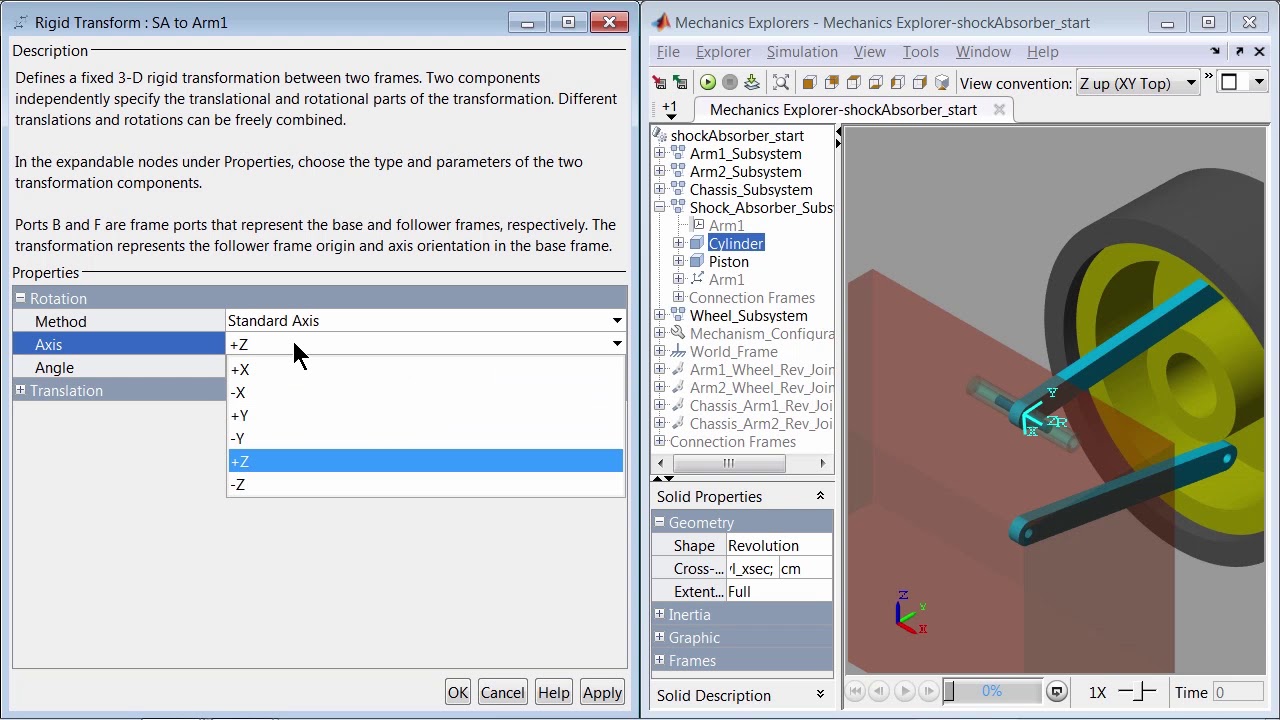Expand the Frames section in Solid Properties
This screenshot has width=1280, height=720.
click(x=660, y=660)
